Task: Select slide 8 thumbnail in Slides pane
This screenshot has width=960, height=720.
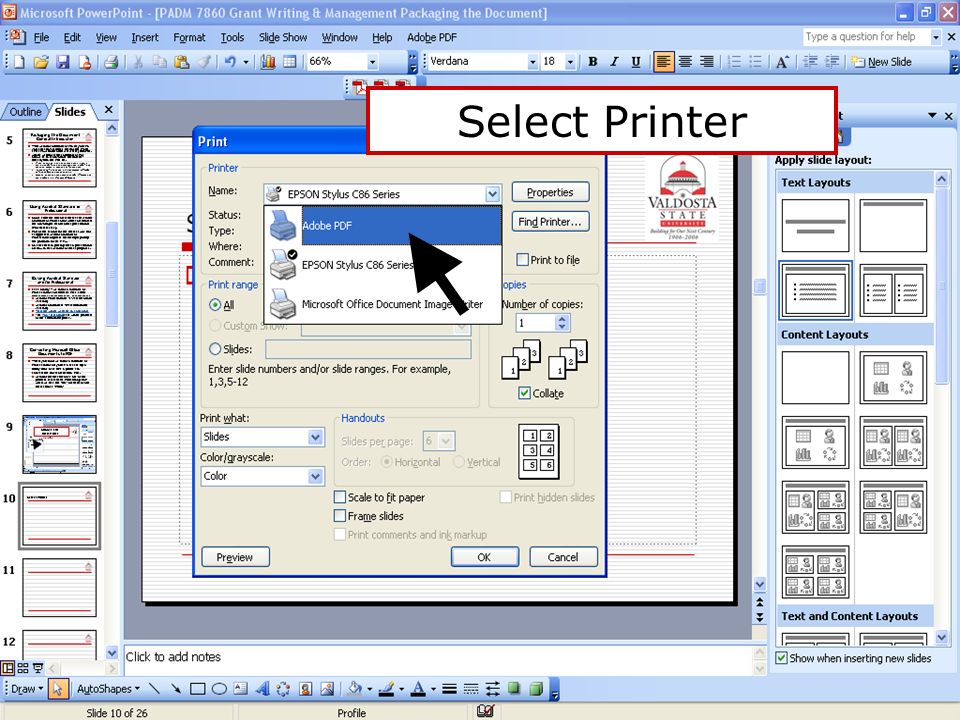Action: [59, 372]
